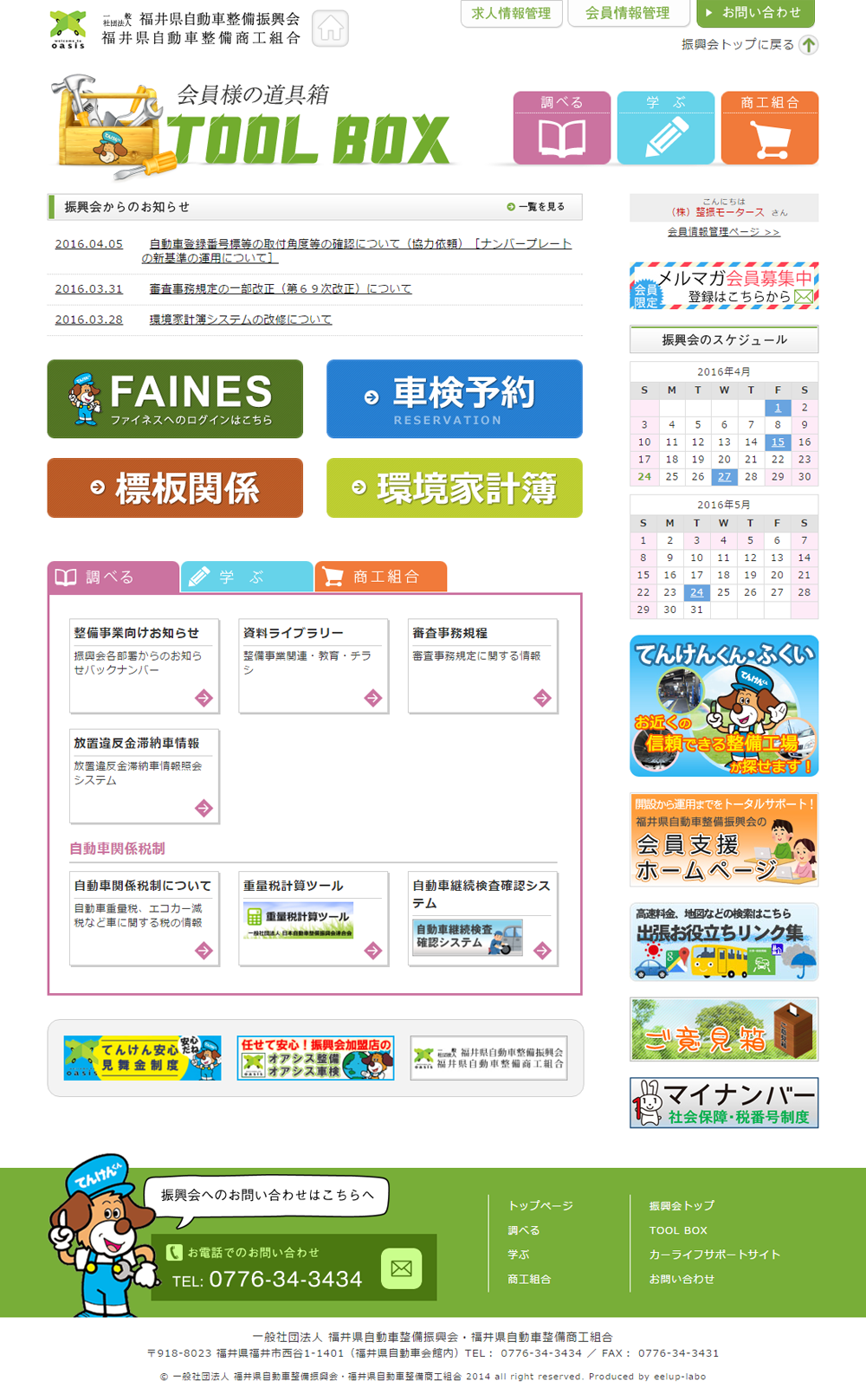Select April 15 on the calendar
The height and width of the screenshot is (1400, 866).
[778, 442]
